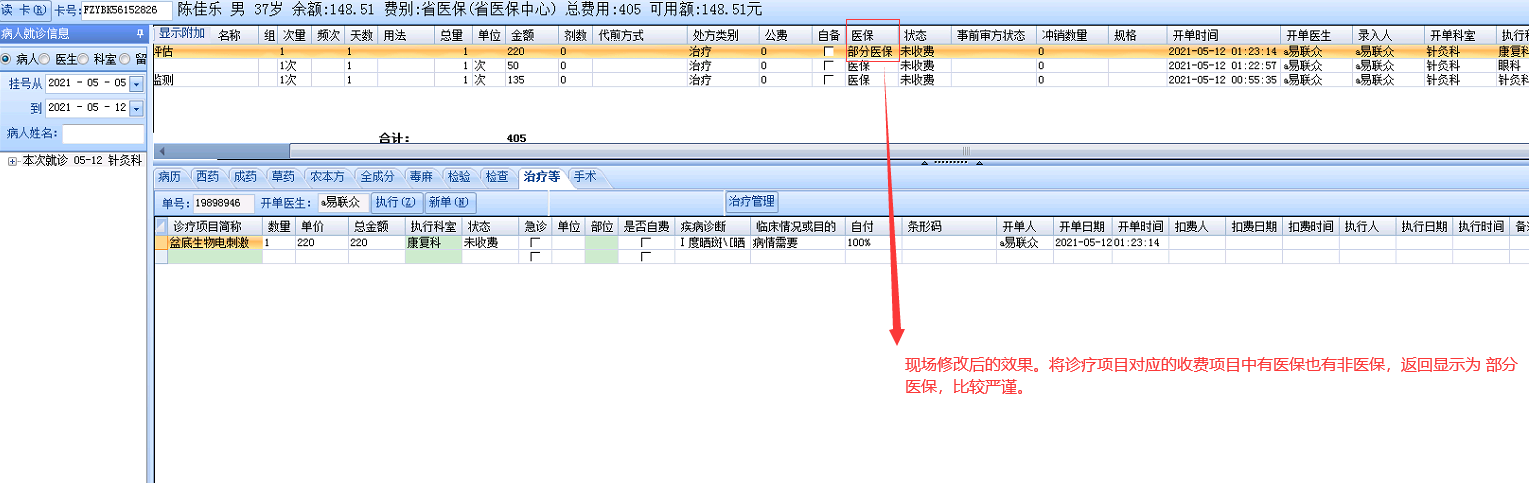Image resolution: width=1529 pixels, height=483 pixels.
Task: Click the grid select-all corner icon
Action: [160, 227]
